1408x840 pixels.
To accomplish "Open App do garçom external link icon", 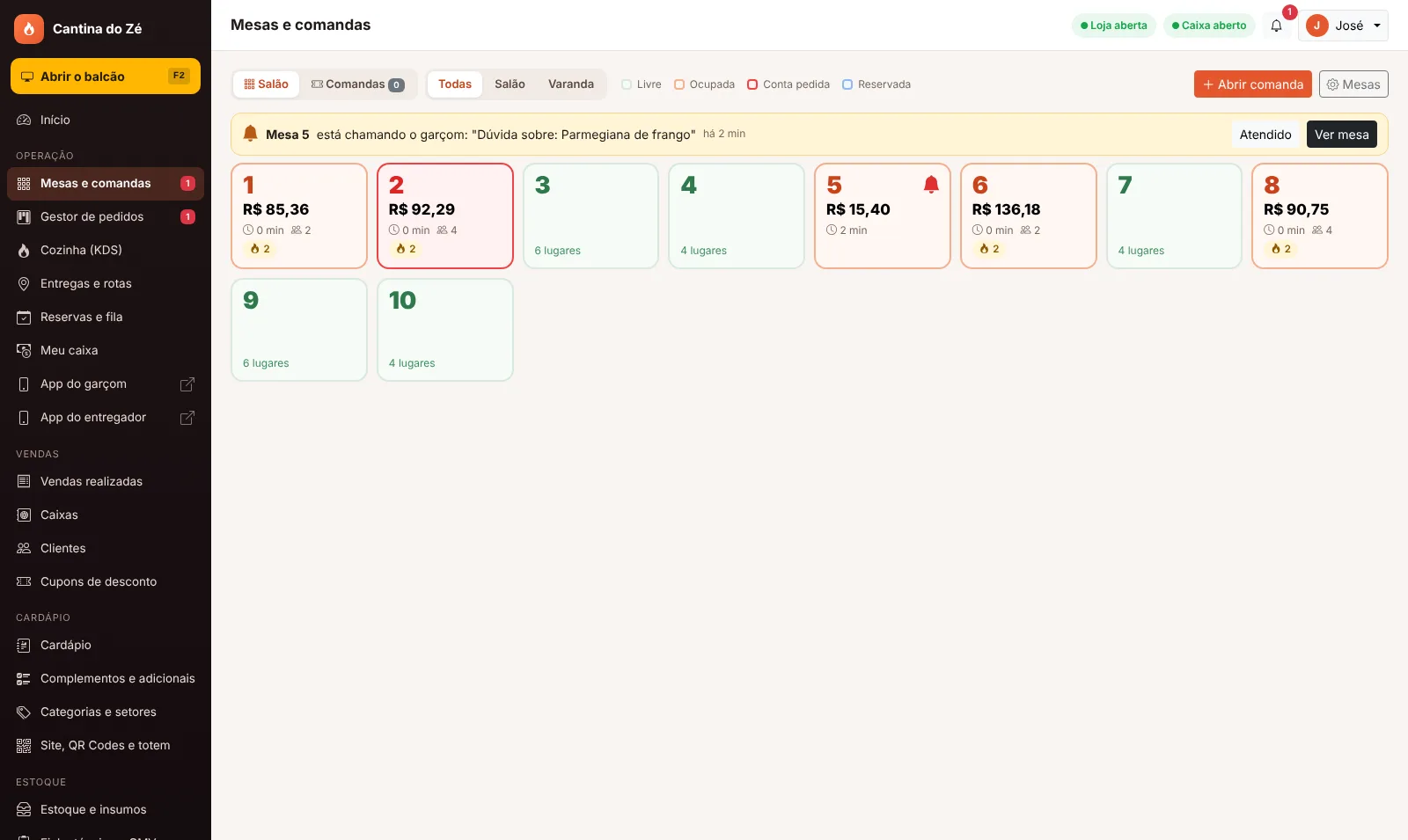I will pyautogui.click(x=187, y=384).
